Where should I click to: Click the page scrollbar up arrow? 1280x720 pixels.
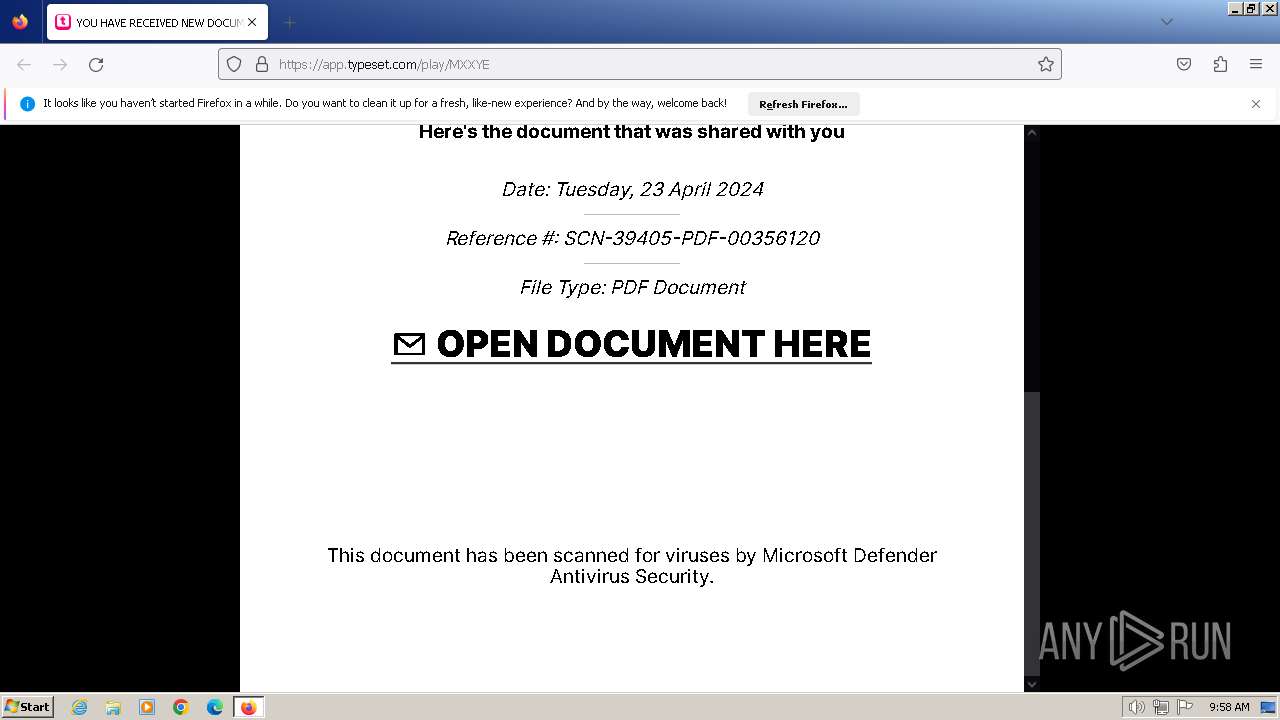(1032, 132)
